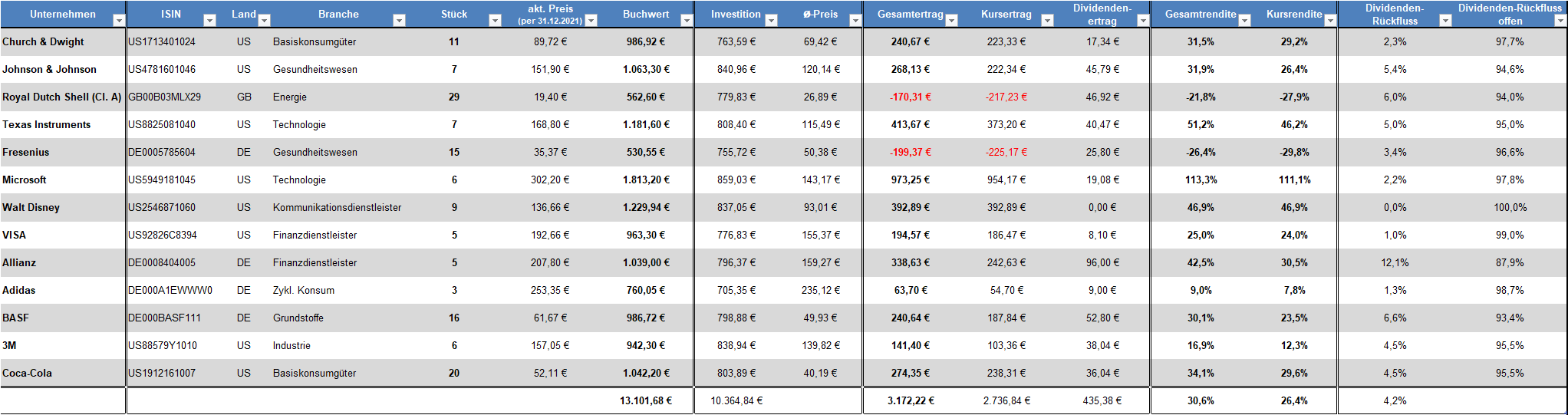This screenshot has width=1568, height=415.
Task: Click the total Dividenden-Rückfluss 4,2%
Action: [x=1395, y=400]
